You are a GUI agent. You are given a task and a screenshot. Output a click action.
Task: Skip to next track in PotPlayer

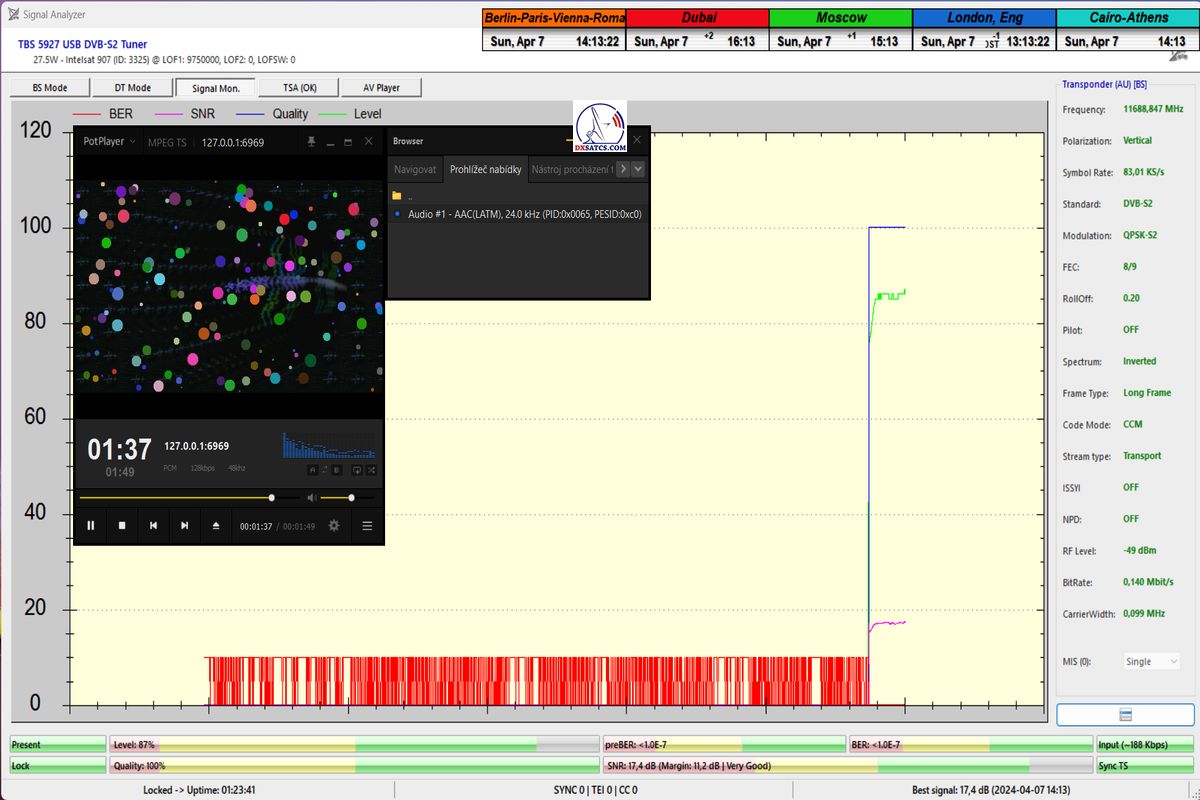coord(184,526)
